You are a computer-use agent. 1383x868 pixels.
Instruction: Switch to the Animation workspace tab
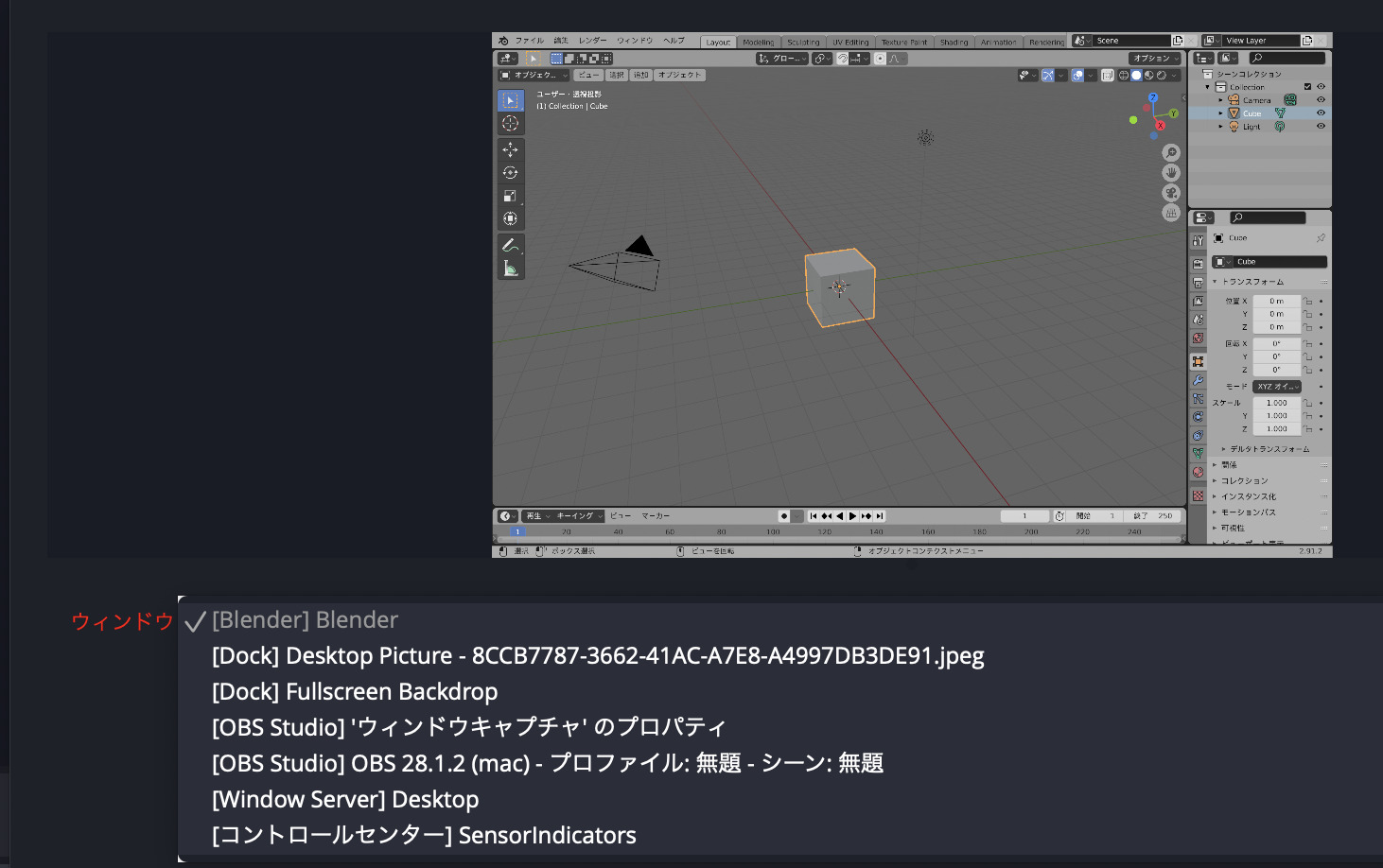(x=998, y=43)
